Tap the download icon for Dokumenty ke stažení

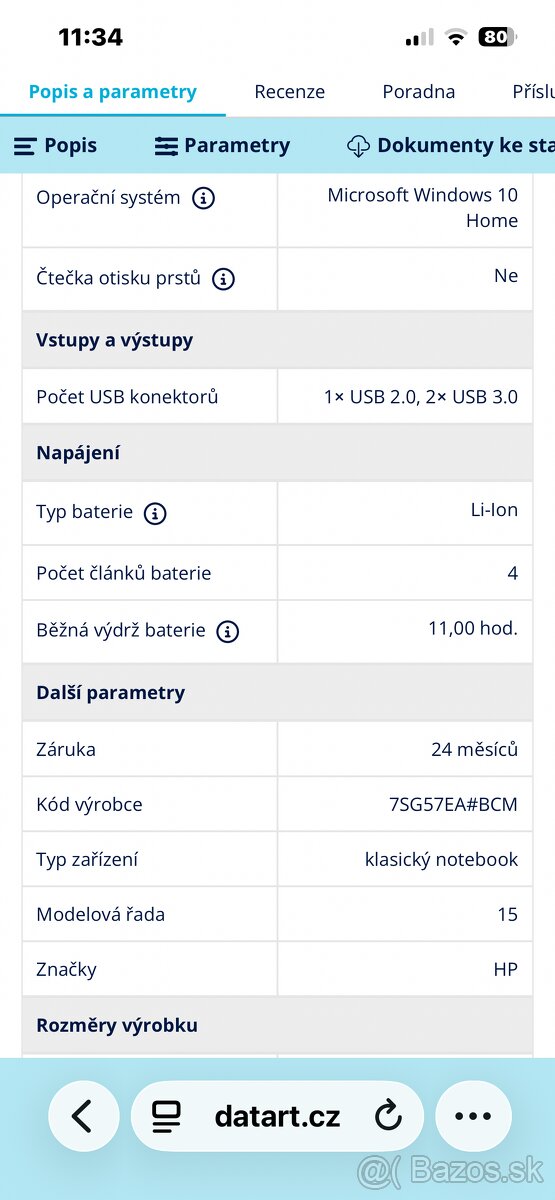pos(358,146)
